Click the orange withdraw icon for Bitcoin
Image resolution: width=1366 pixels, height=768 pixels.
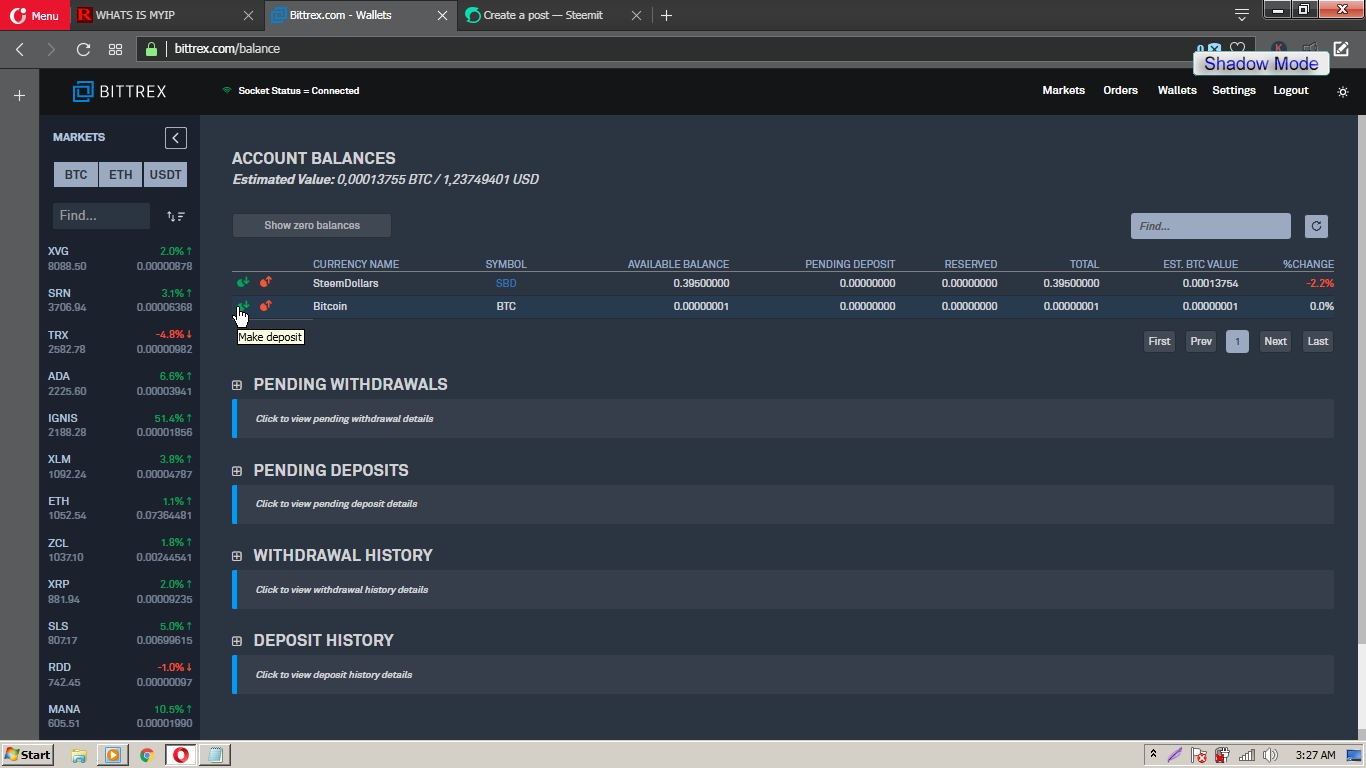point(265,306)
